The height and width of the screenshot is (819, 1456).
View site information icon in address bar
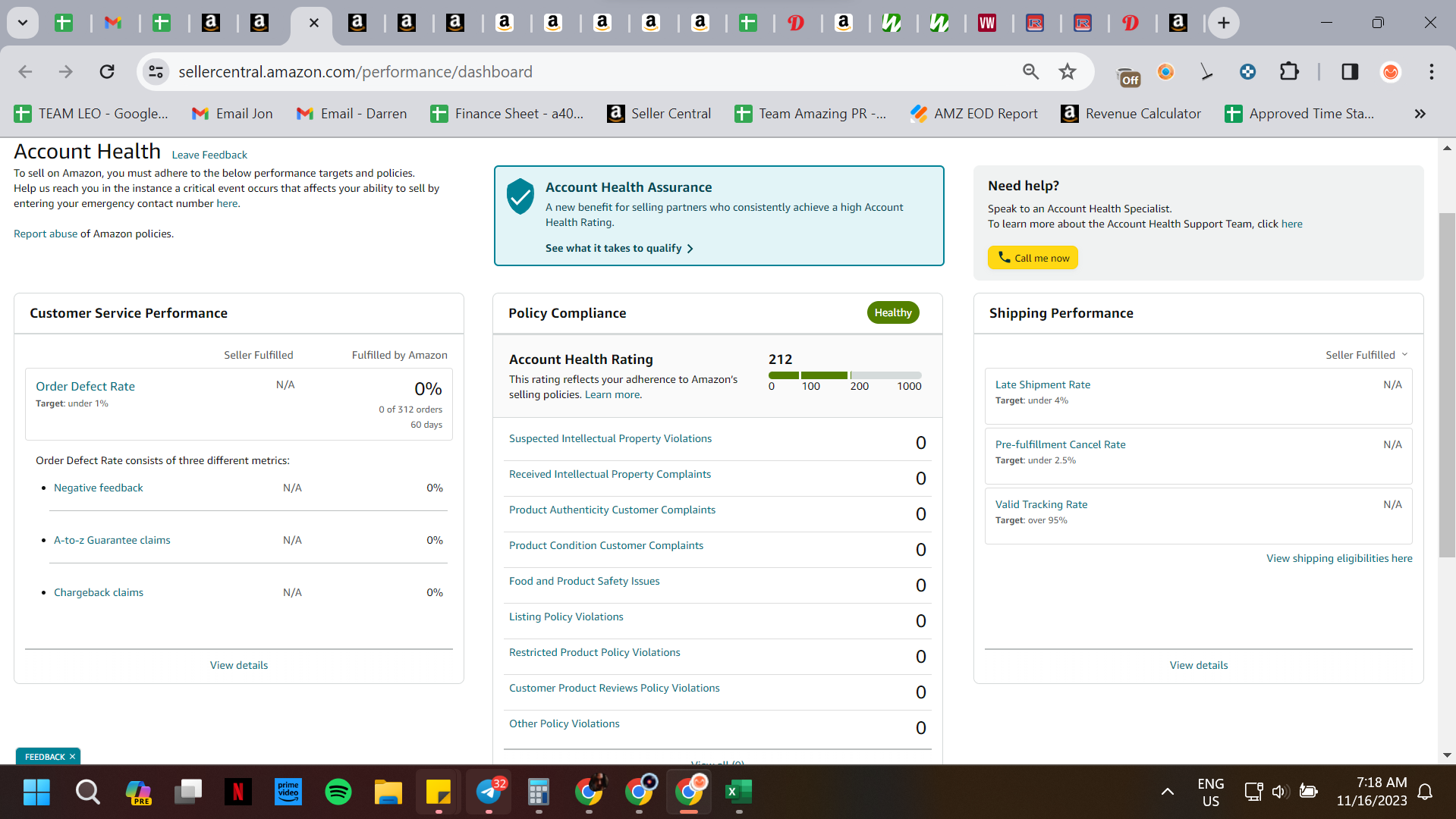tap(156, 72)
